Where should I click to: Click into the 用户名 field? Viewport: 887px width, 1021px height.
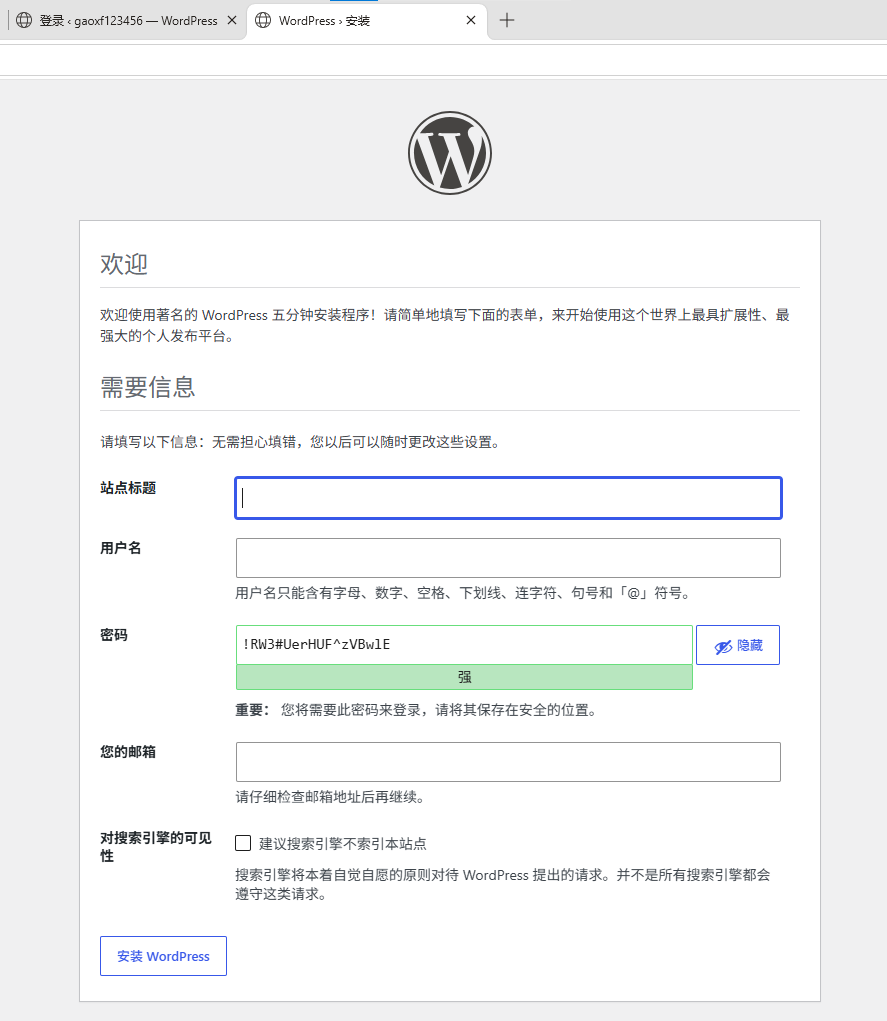pos(508,558)
